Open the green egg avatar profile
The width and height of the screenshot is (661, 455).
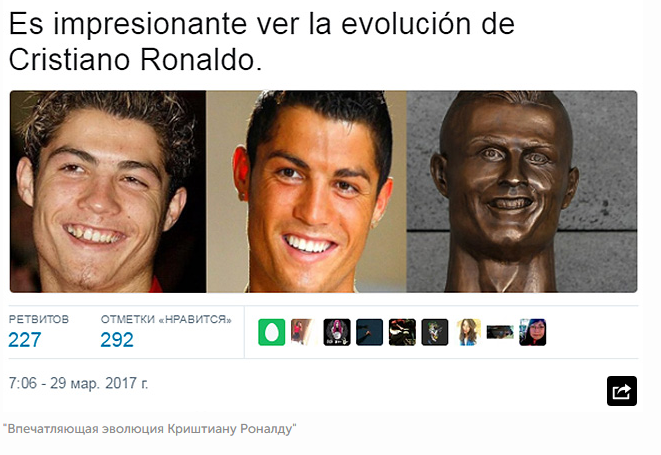tap(271, 332)
